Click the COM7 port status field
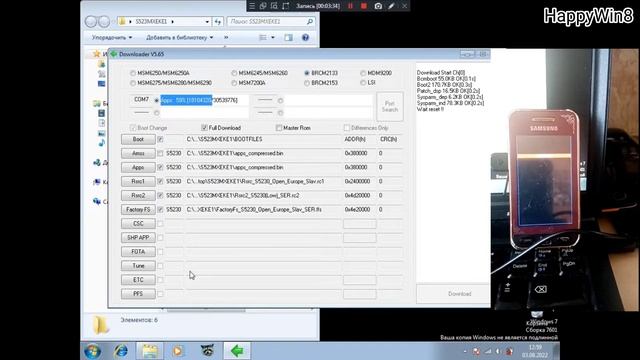Image resolution: width=640 pixels, height=360 pixels. pyautogui.click(x=204, y=100)
